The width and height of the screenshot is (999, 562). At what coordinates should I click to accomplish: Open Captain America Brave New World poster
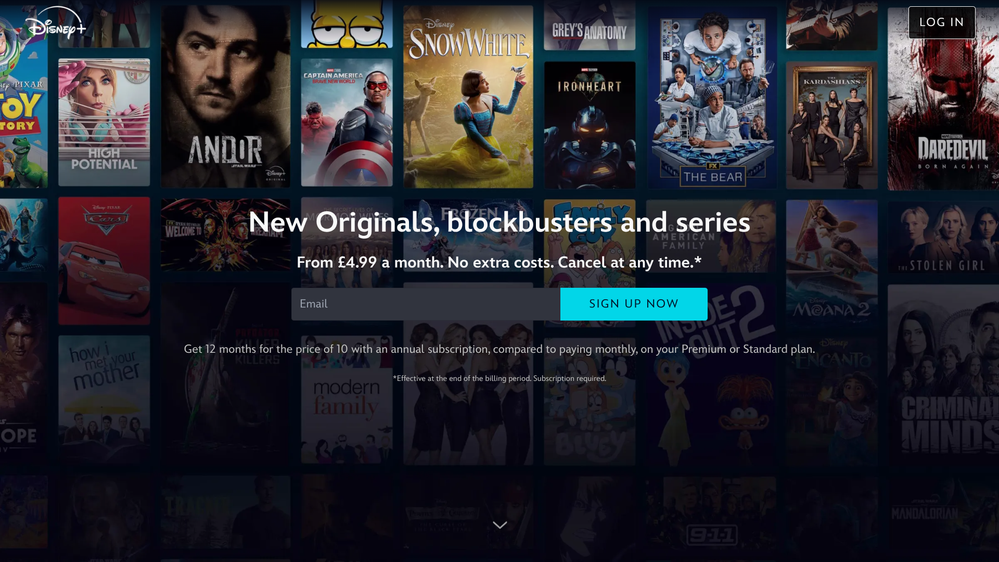pyautogui.click(x=347, y=122)
